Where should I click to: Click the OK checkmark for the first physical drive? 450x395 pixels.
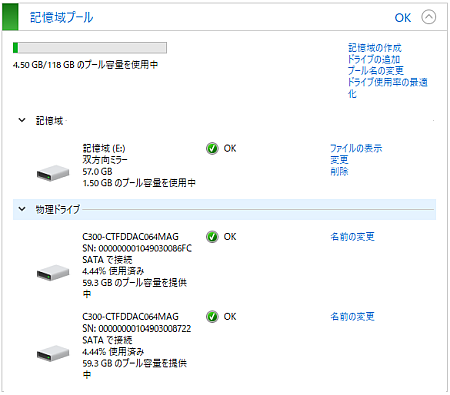[x=212, y=237]
